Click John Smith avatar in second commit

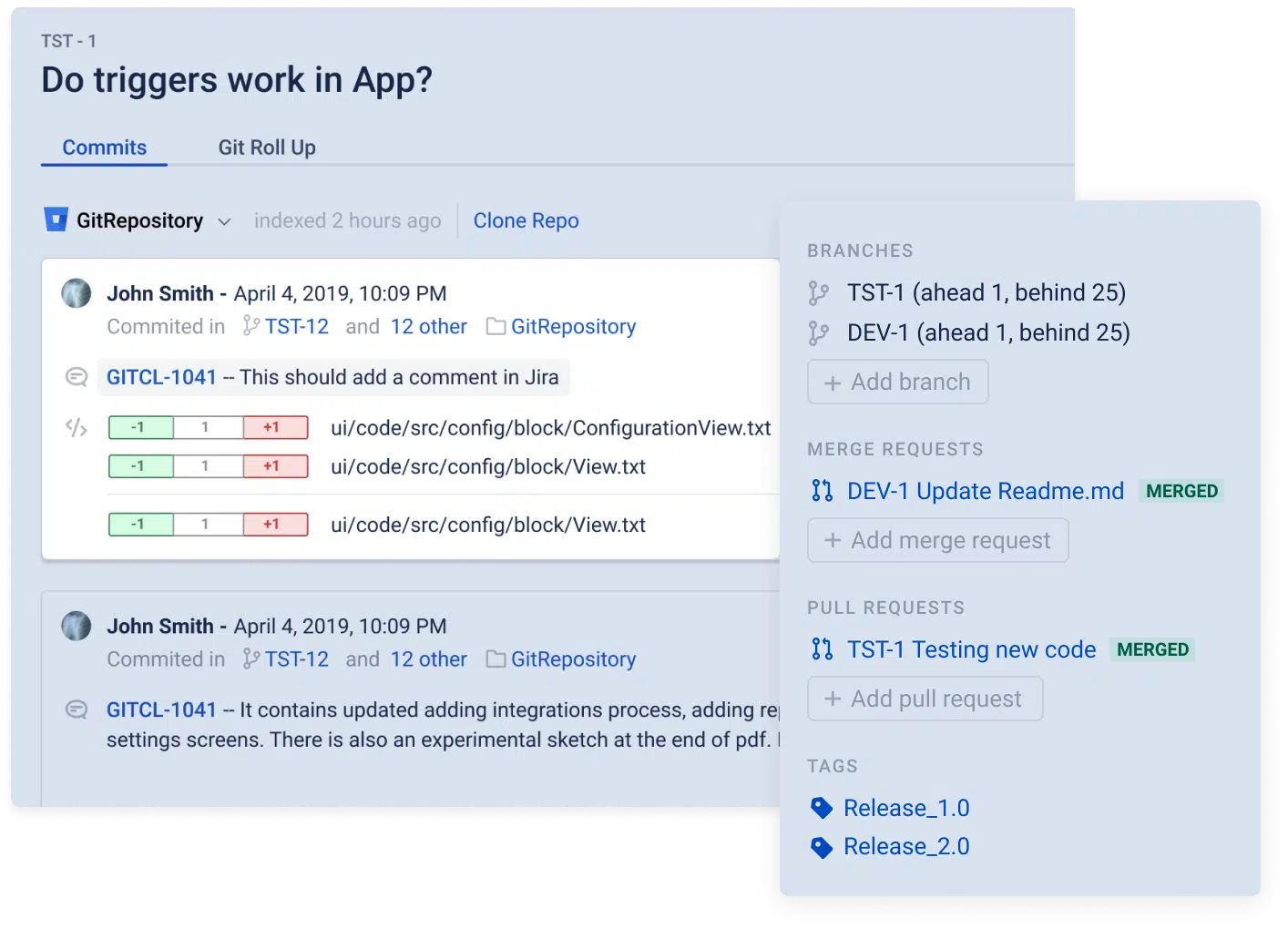pyautogui.click(x=77, y=626)
